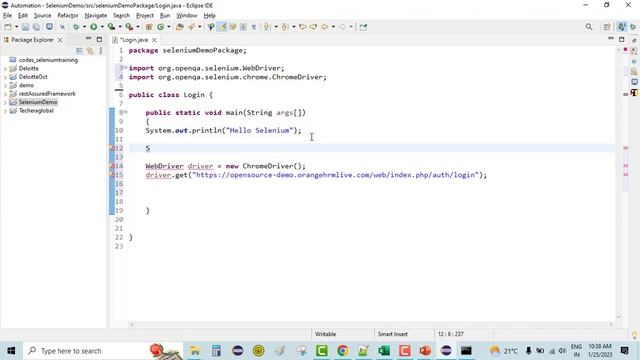Screen dimensions: 640x360
Task: Open the Refactor menu
Action: [x=68, y=16]
